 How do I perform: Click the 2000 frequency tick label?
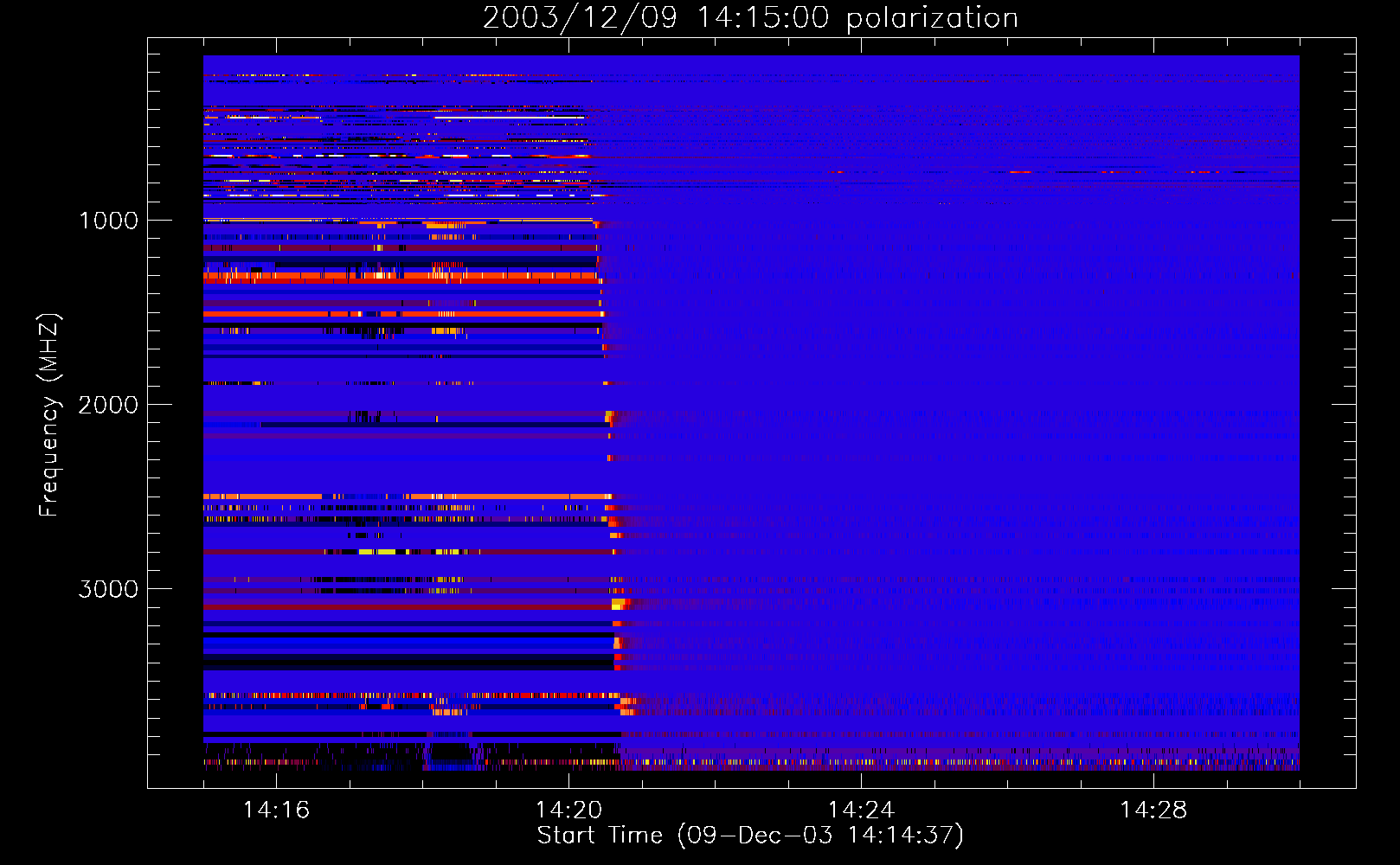[x=108, y=405]
